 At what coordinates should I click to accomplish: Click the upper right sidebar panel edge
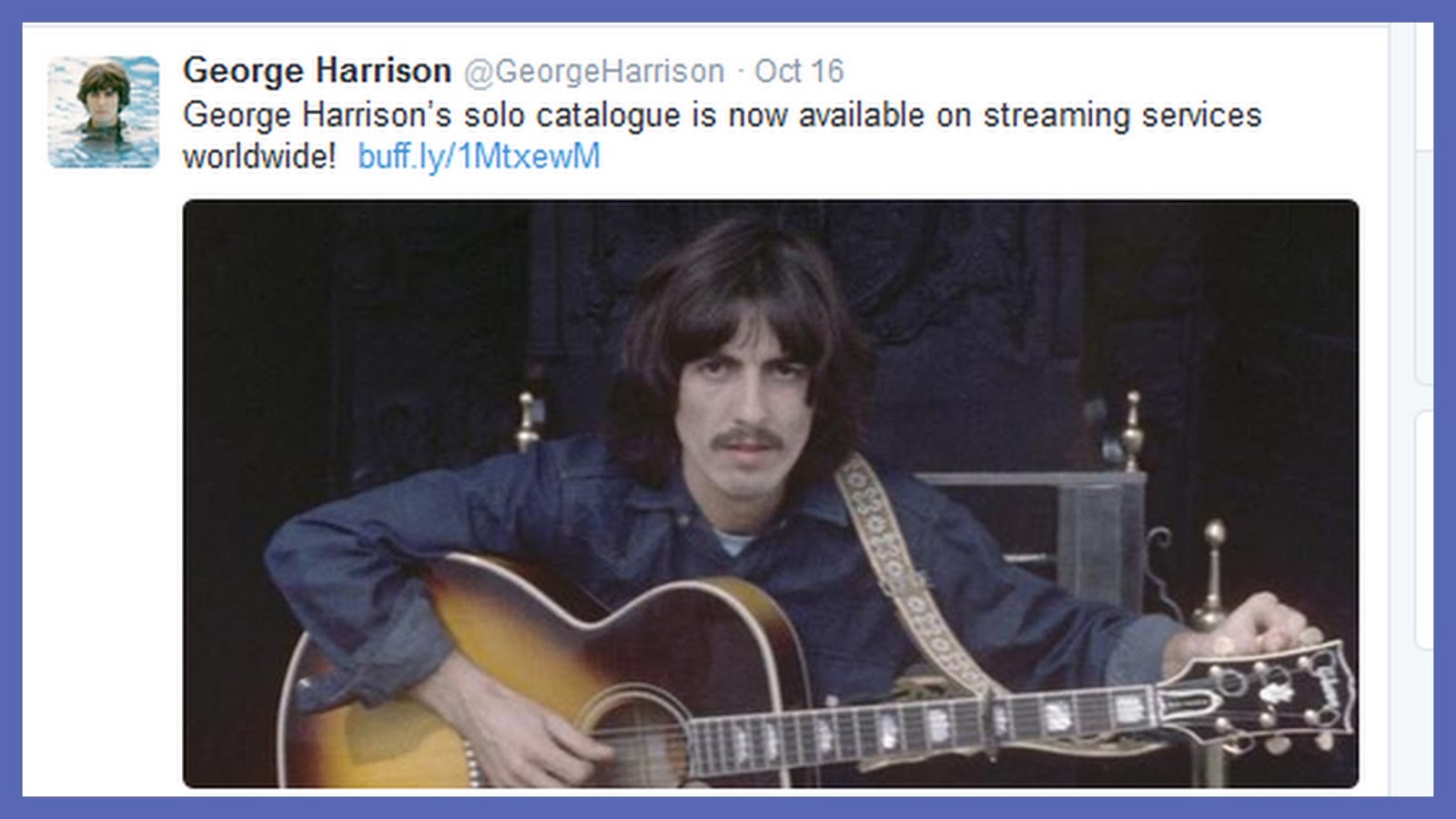pos(1424,268)
